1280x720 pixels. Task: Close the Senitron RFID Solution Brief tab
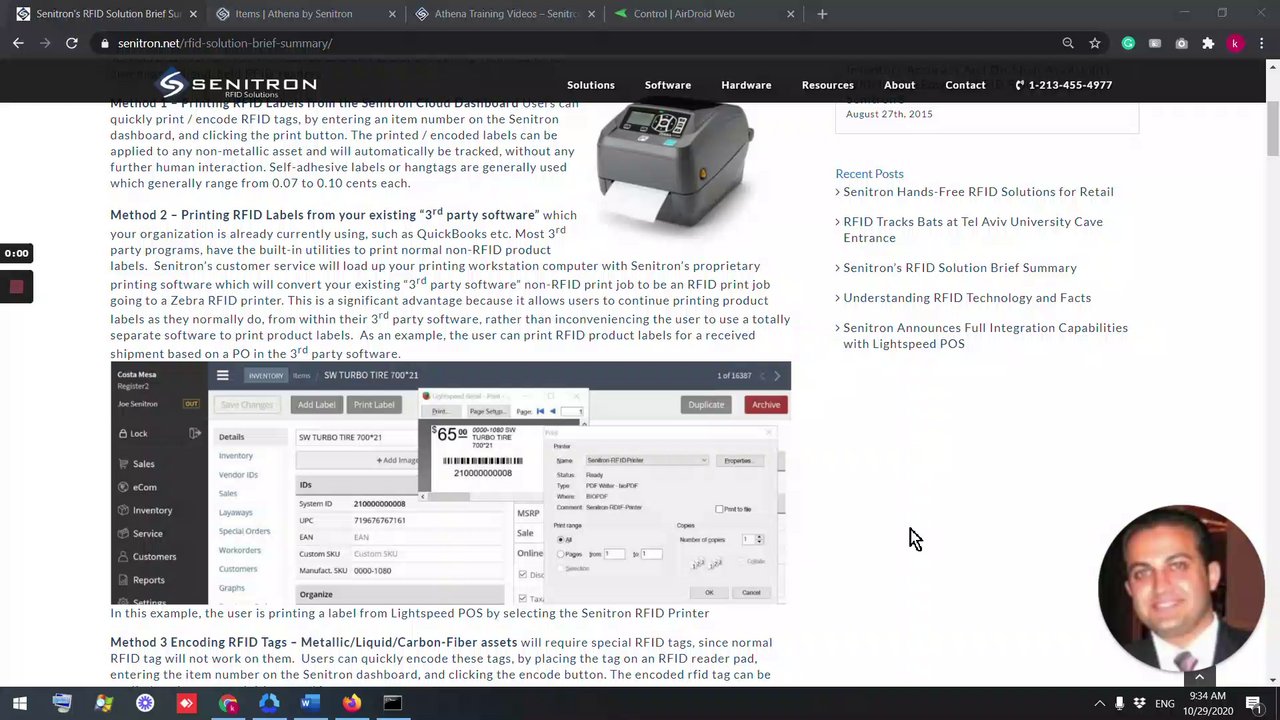pos(193,14)
